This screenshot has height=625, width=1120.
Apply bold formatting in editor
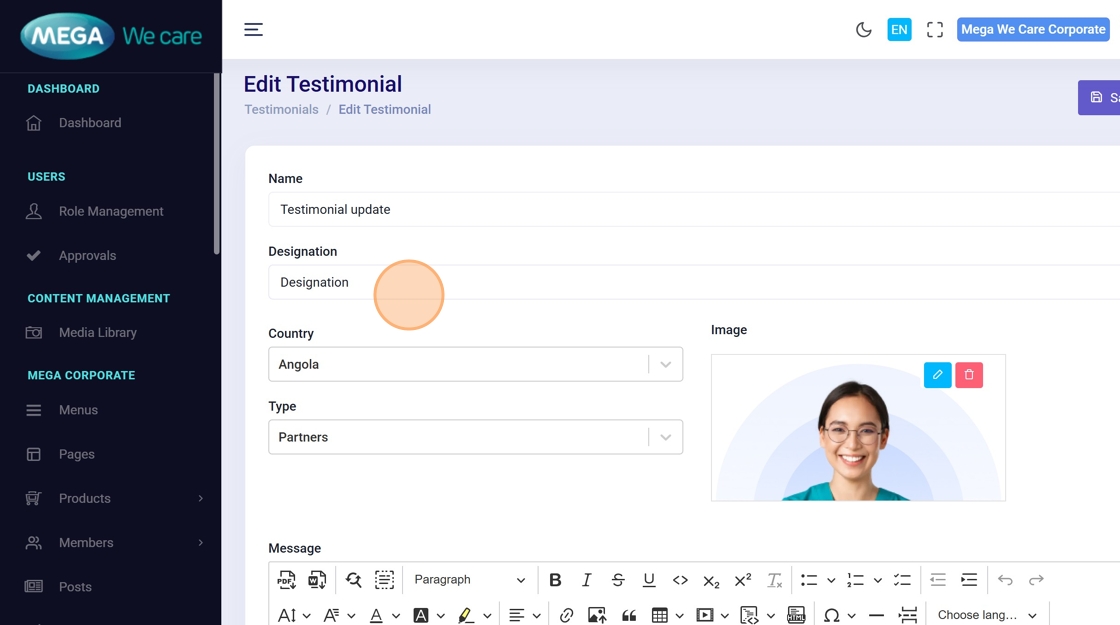[x=555, y=580]
